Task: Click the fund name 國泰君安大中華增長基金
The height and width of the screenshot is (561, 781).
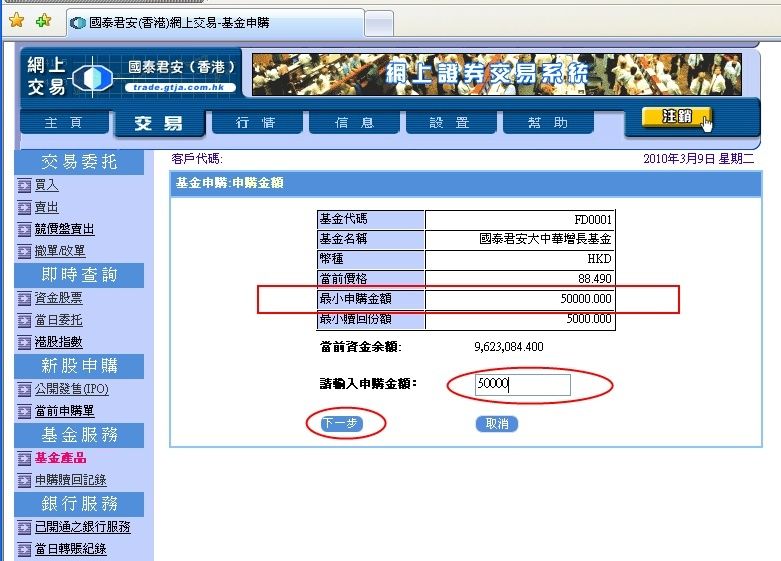Action: pos(545,239)
